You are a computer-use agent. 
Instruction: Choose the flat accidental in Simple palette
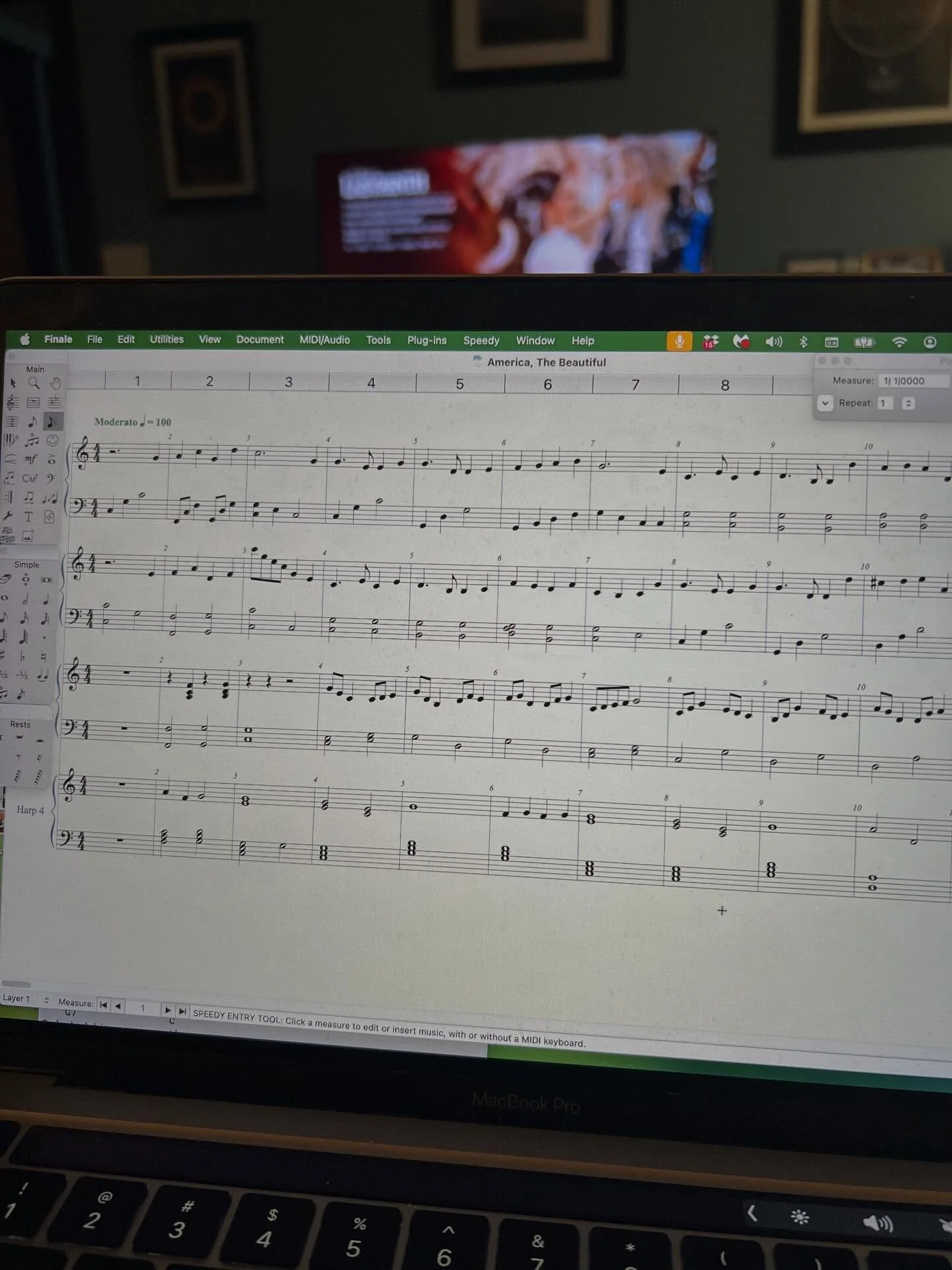click(x=23, y=656)
